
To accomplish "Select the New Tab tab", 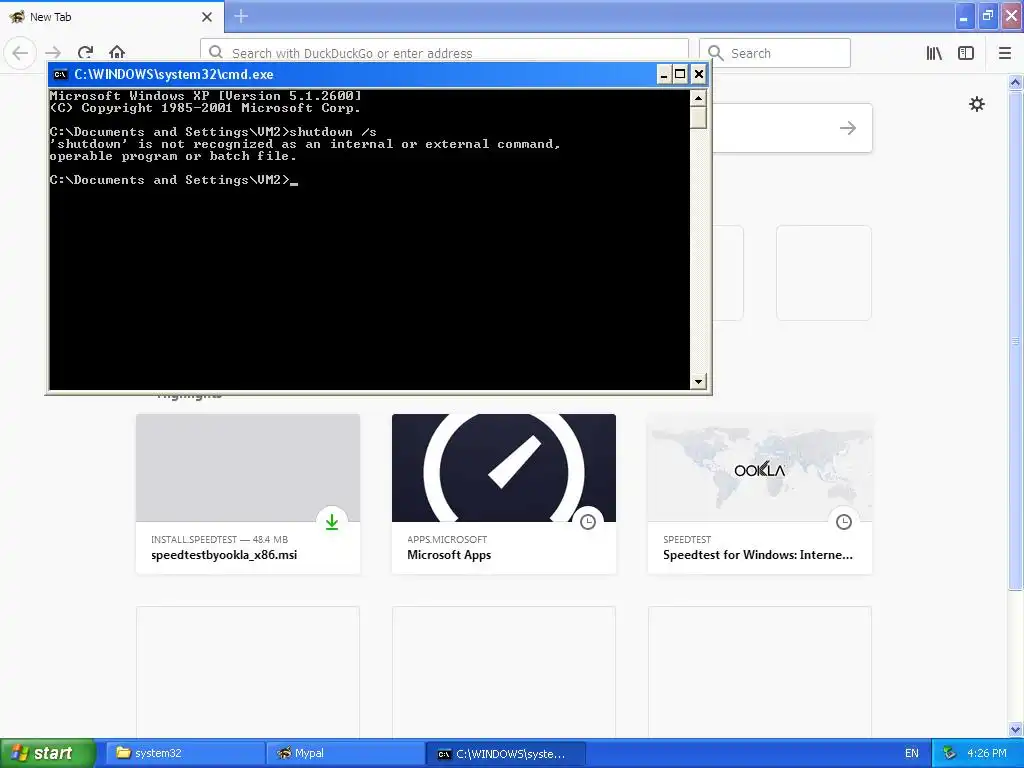I will click(111, 17).
